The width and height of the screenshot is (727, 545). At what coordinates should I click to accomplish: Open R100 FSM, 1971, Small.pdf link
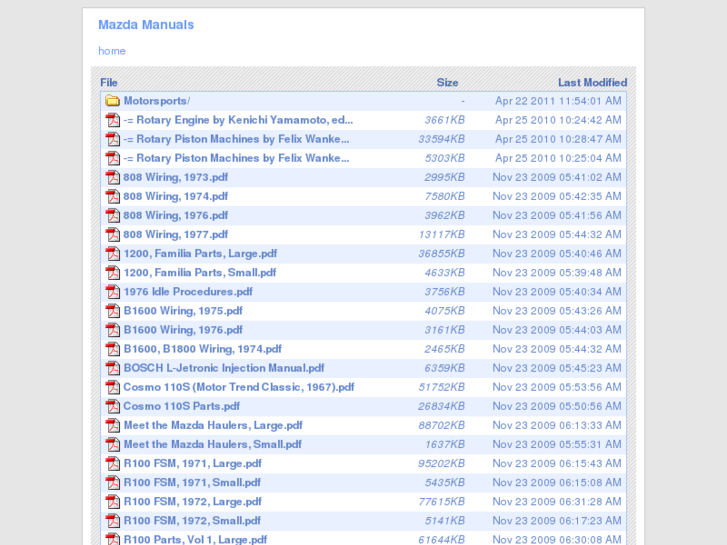(192, 482)
